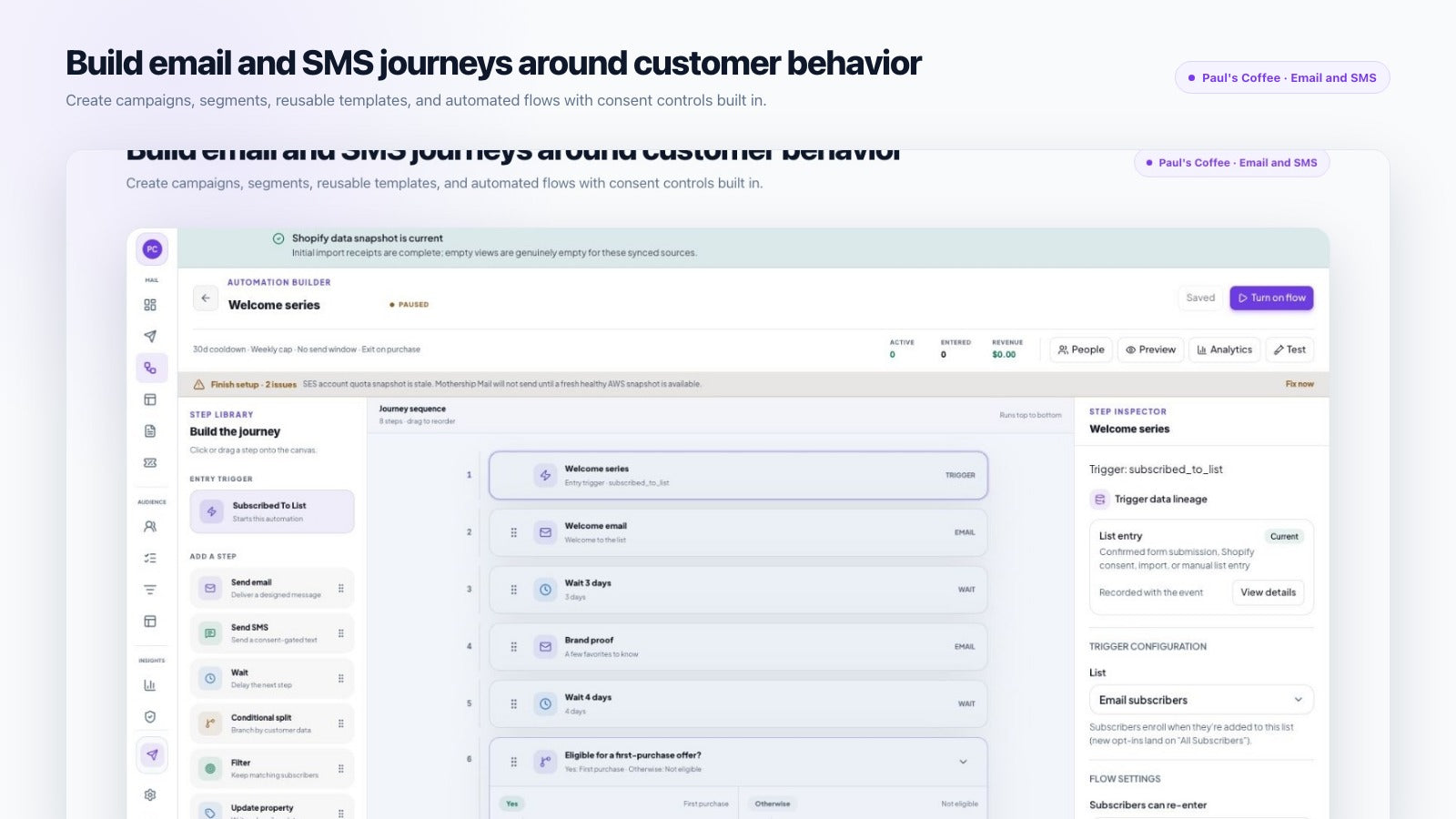1456x819 pixels.
Task: Click the Send SMS step icon in library
Action: (x=210, y=633)
